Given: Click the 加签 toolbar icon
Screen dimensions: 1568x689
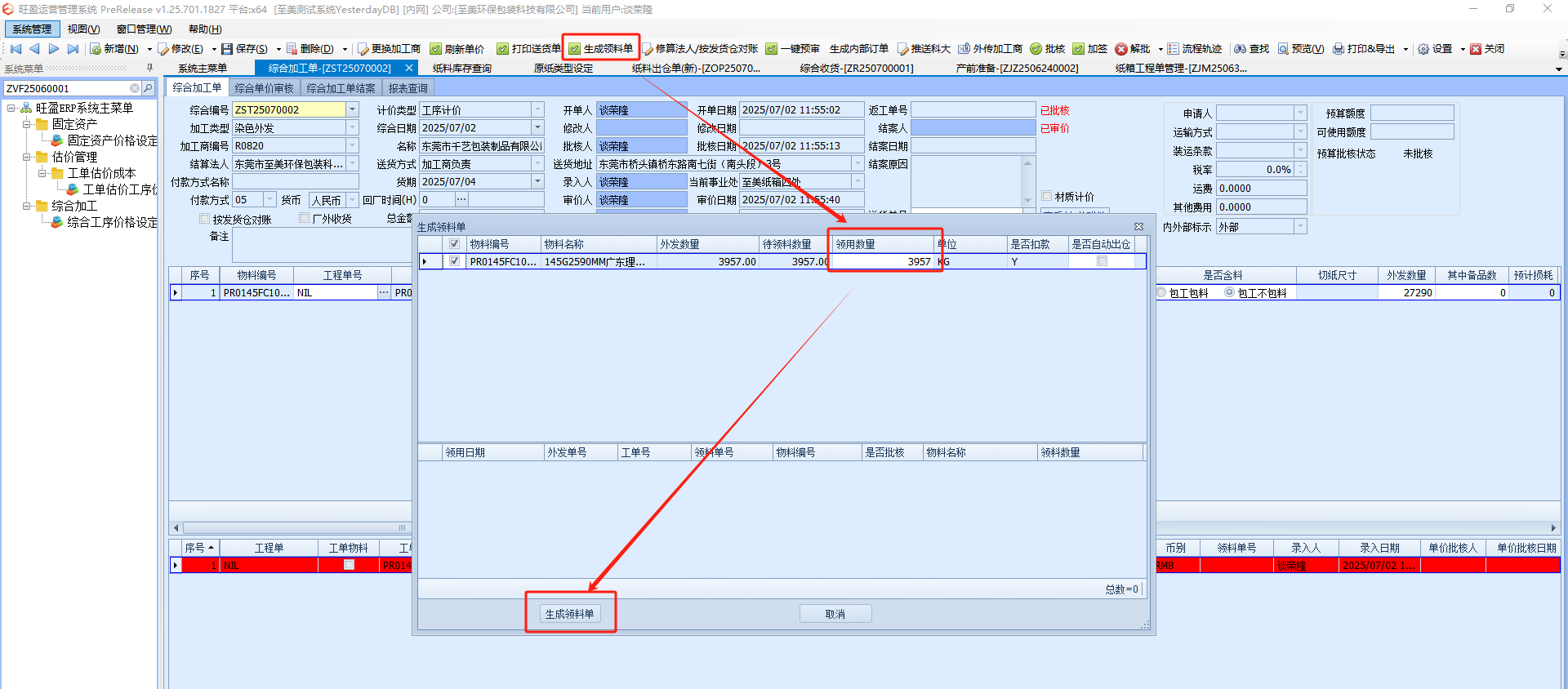Looking at the screenshot, I should pyautogui.click(x=1079, y=49).
